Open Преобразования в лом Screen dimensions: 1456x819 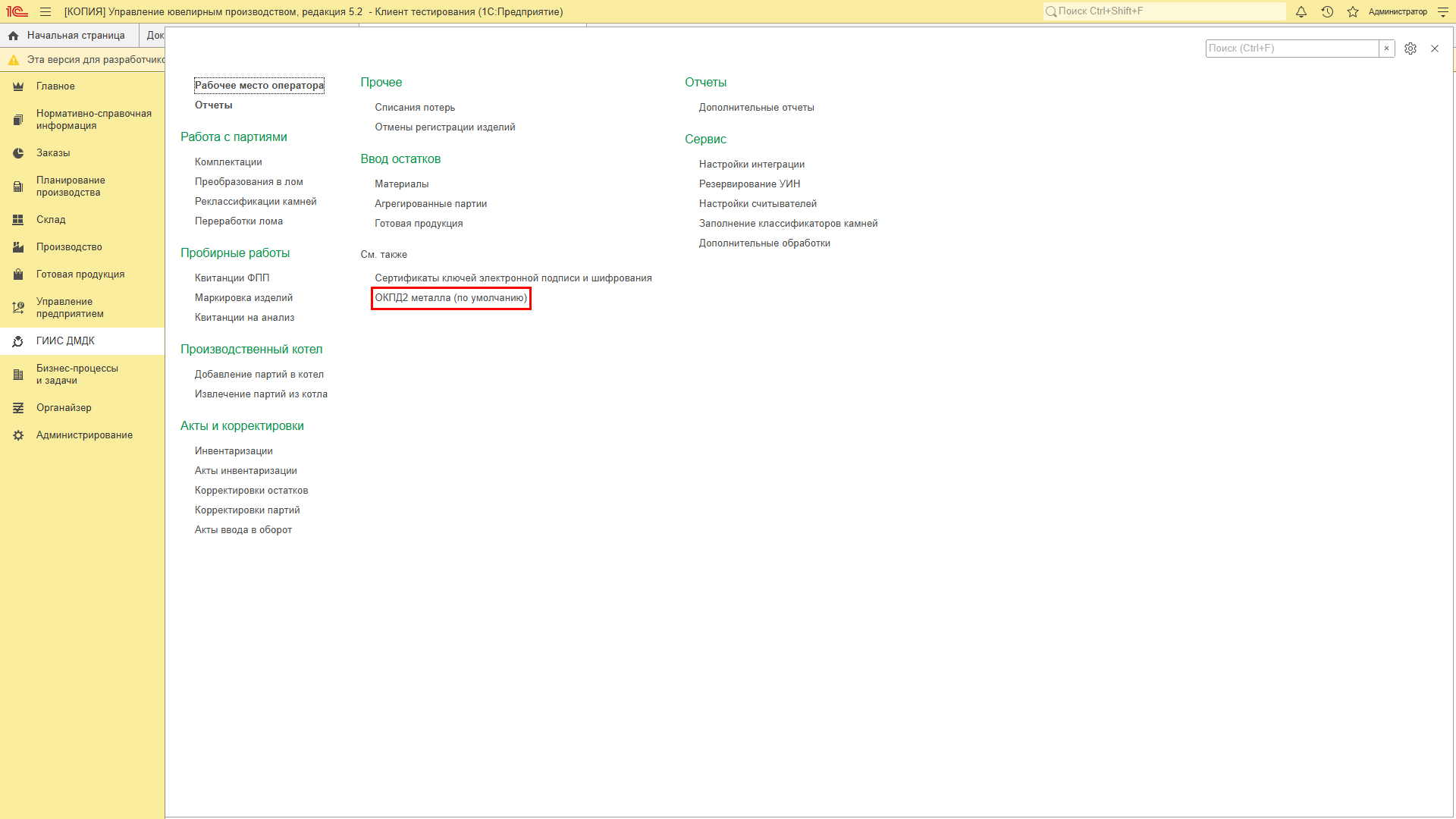click(x=249, y=182)
